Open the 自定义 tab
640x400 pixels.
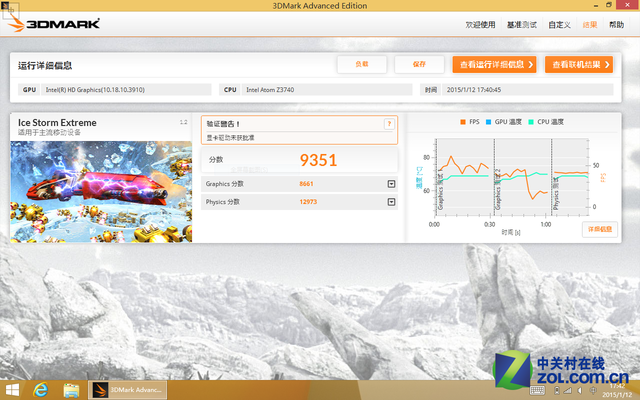tap(559, 25)
